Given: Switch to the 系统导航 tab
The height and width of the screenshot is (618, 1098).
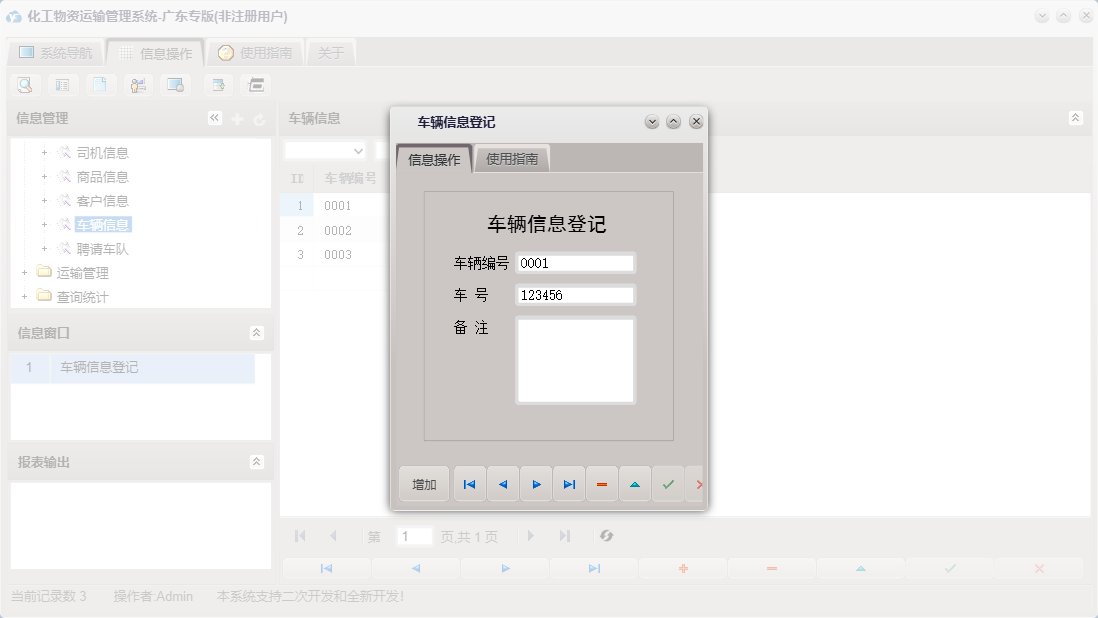Looking at the screenshot, I should pyautogui.click(x=56, y=52).
